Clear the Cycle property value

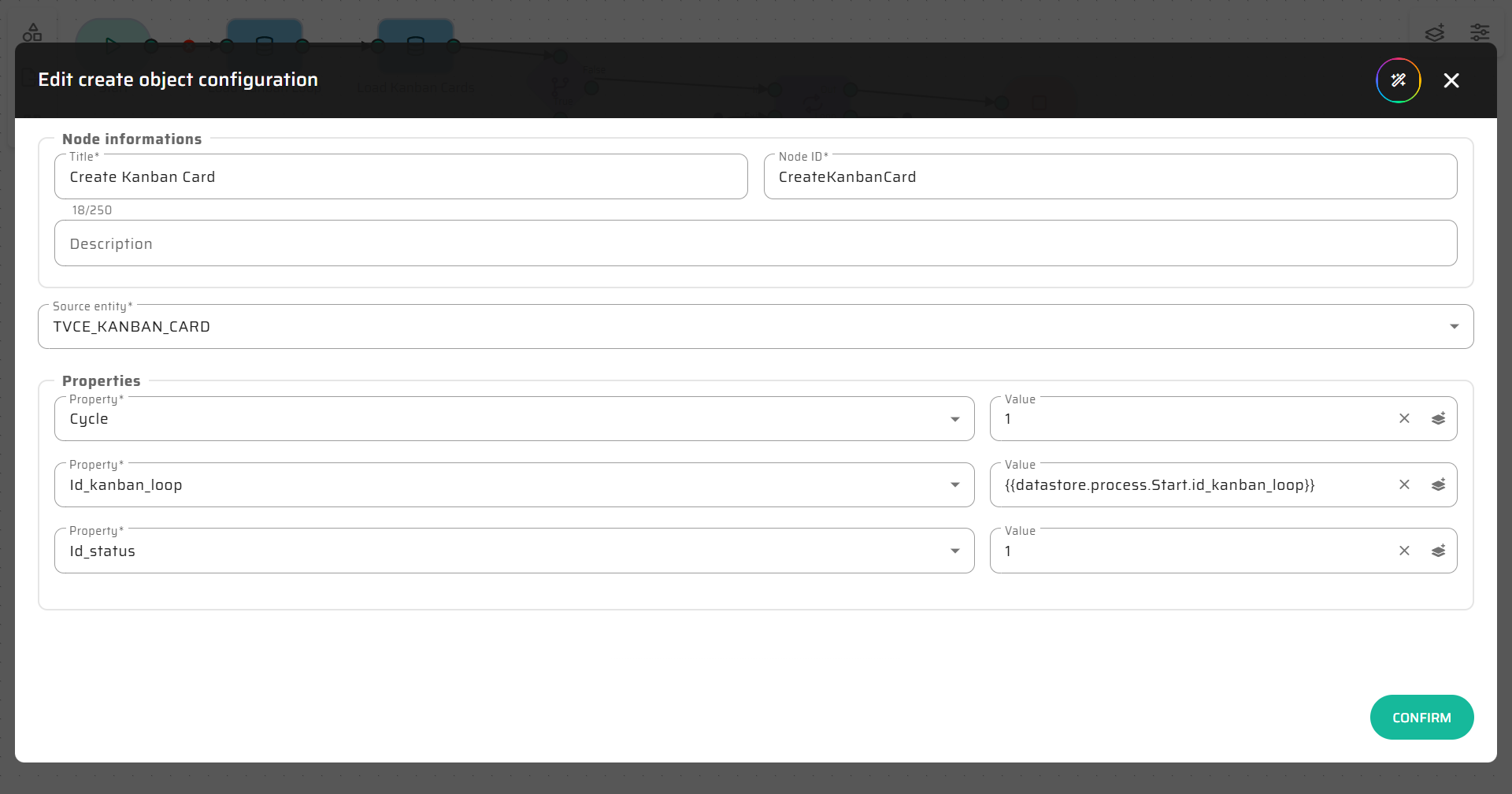coord(1404,418)
